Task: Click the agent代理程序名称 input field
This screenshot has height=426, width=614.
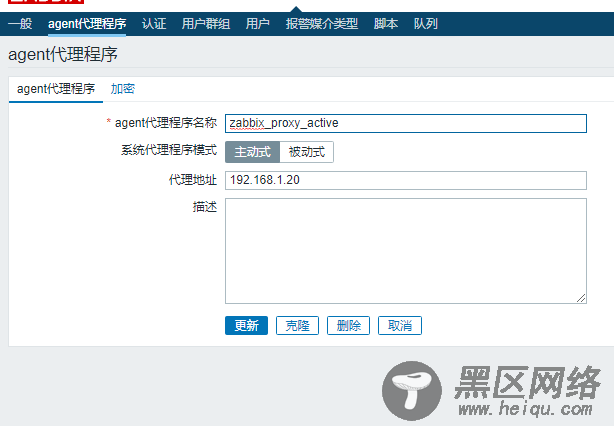Action: pyautogui.click(x=406, y=123)
